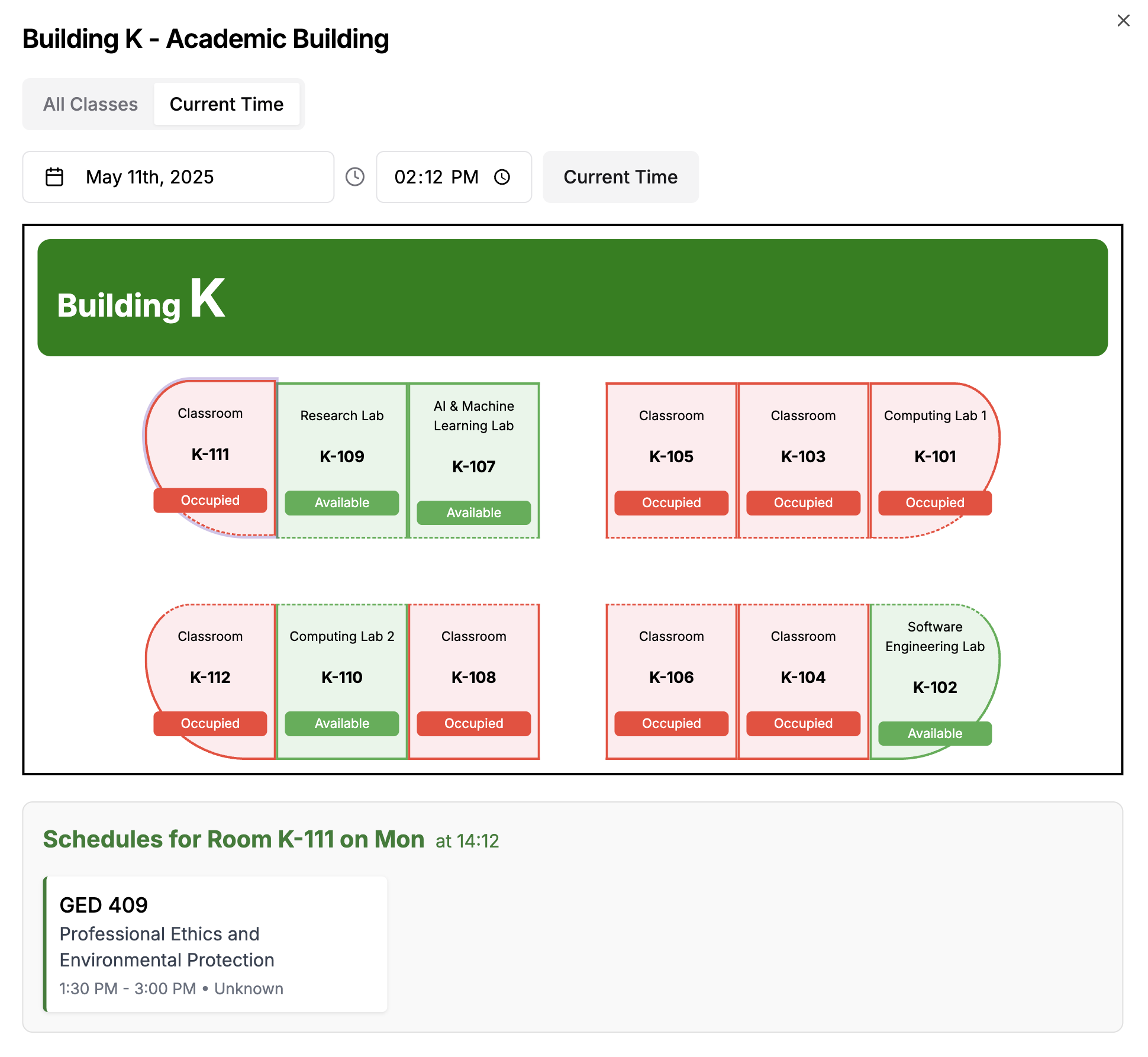Toggle the Available badge on K-102
Screen dimensions: 1148x1057
(934, 733)
